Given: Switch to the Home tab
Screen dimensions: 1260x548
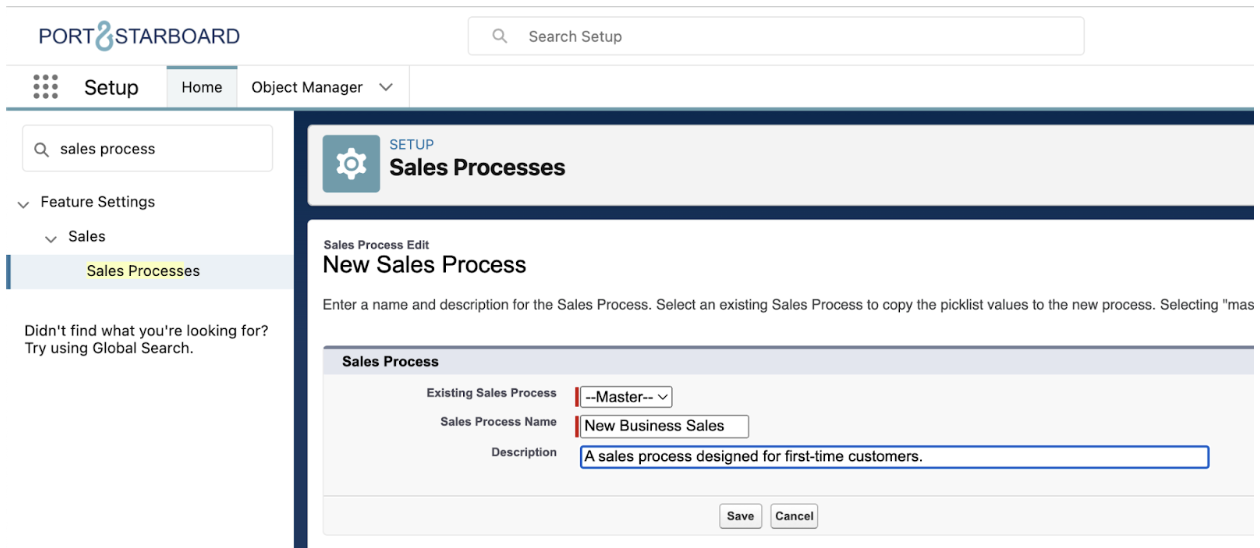Looking at the screenshot, I should pyautogui.click(x=201, y=87).
